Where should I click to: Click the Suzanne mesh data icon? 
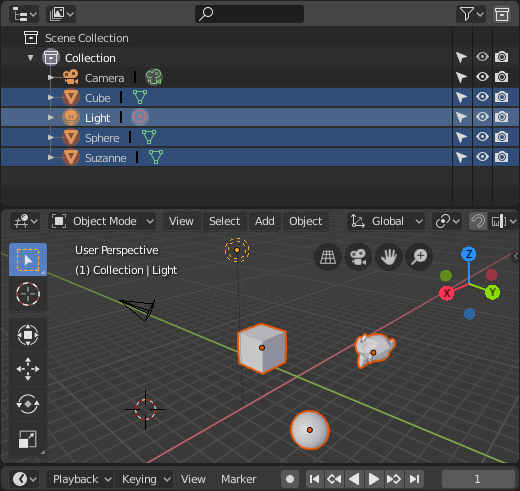[156, 157]
